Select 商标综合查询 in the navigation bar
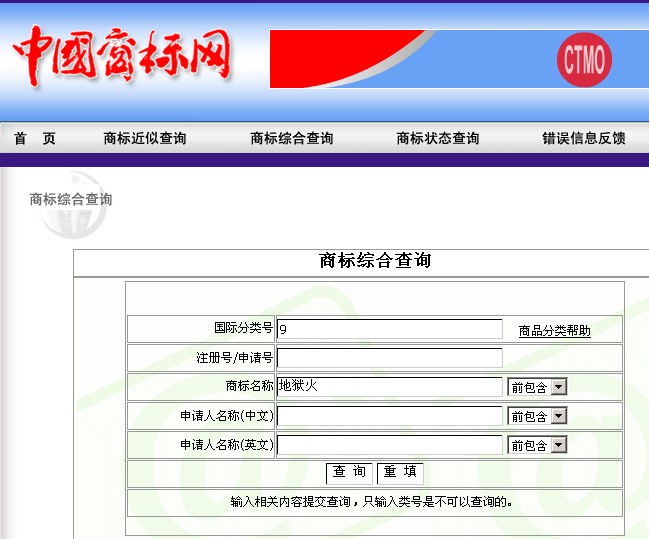The height and width of the screenshot is (539, 649). 291,139
